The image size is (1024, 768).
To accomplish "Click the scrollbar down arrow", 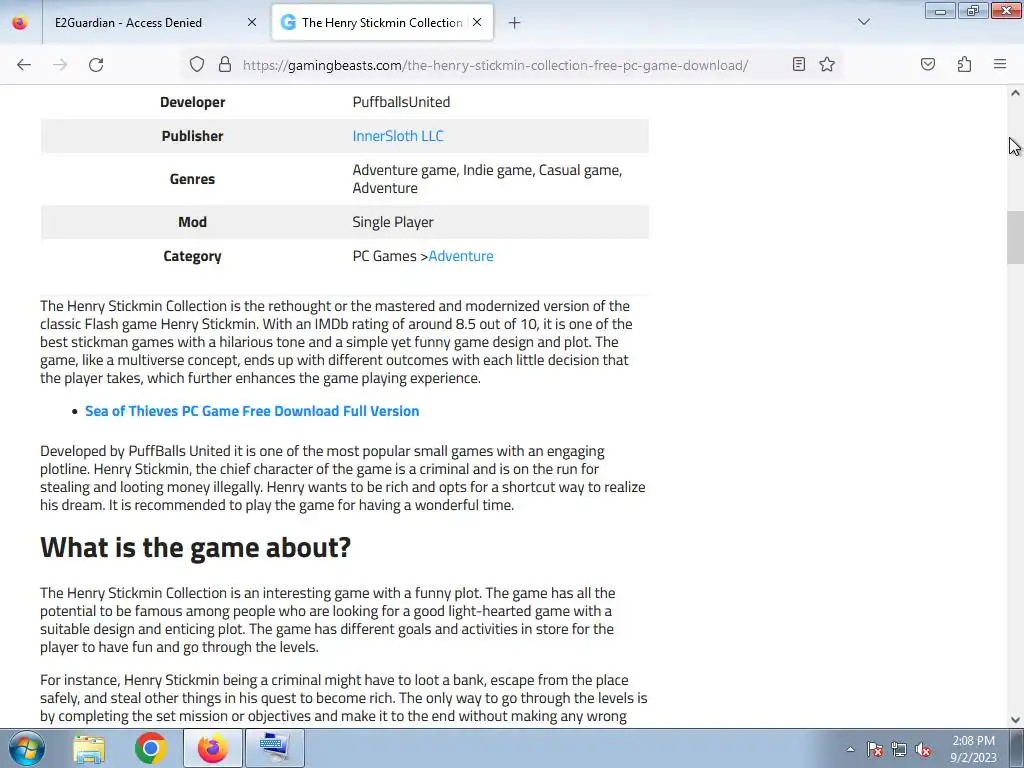I will click(1015, 720).
